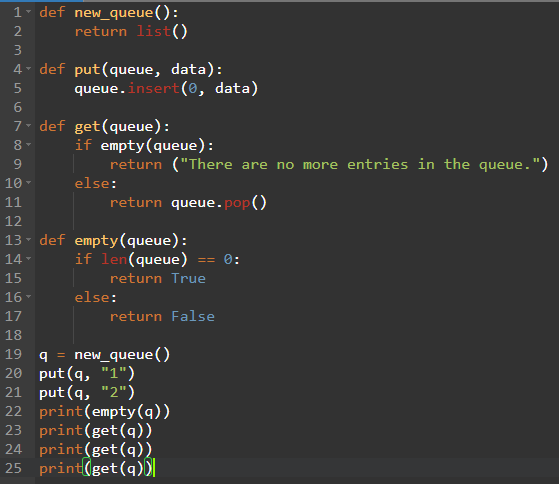559x484 pixels.
Task: Place cursor in blank line 3
Action: (x=296, y=50)
